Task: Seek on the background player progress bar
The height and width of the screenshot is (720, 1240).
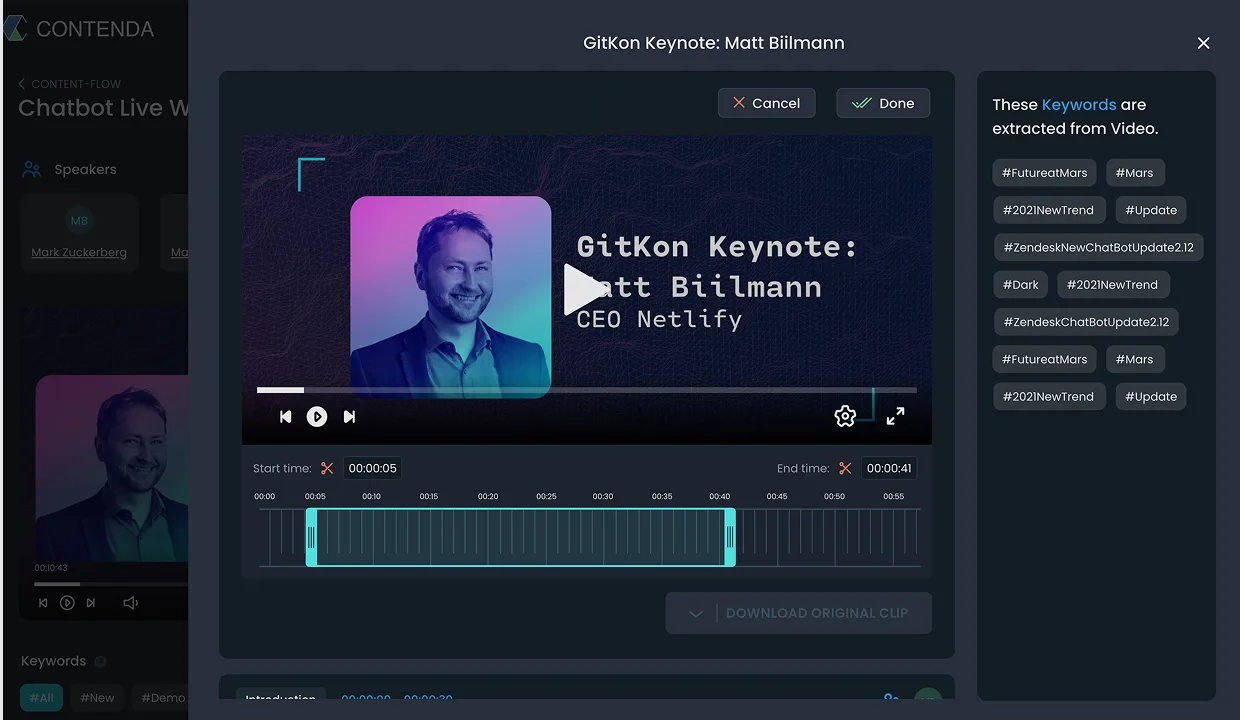Action: pos(111,584)
